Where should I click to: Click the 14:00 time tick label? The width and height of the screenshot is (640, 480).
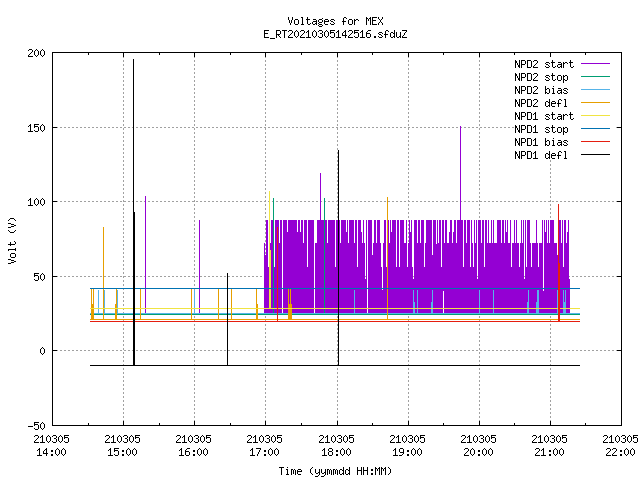coord(51,452)
